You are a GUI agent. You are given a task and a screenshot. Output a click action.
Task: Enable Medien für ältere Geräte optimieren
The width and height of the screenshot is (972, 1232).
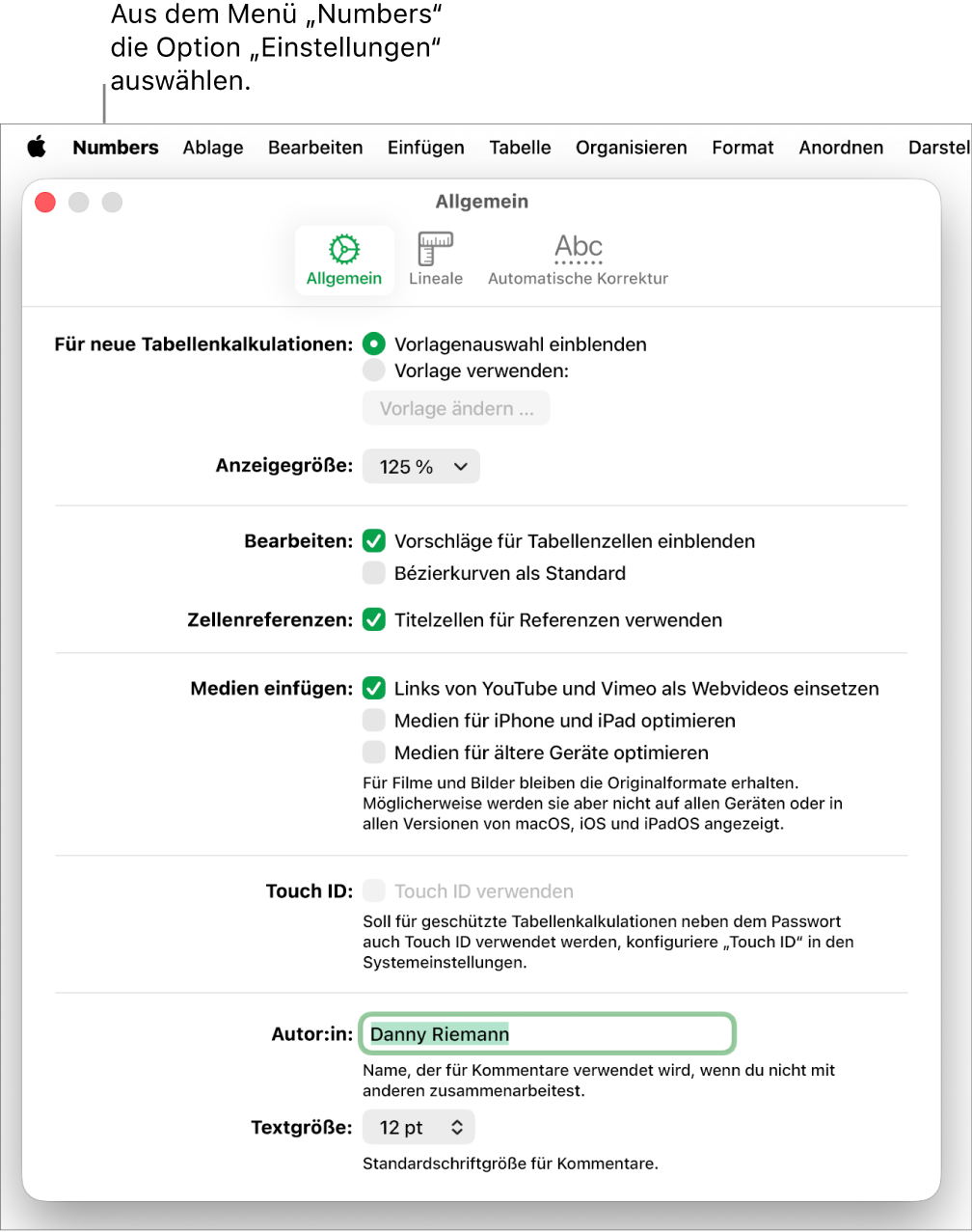pyautogui.click(x=373, y=753)
